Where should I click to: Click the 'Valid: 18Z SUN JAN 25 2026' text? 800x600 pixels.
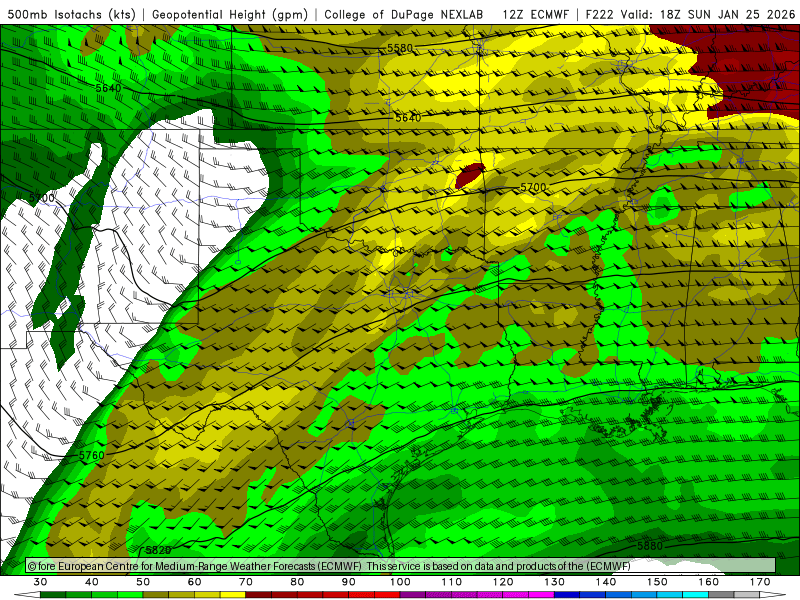click(x=708, y=14)
